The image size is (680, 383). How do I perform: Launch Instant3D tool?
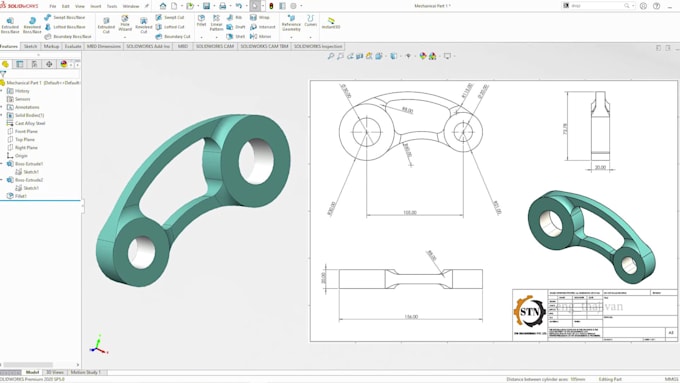tap(331, 23)
